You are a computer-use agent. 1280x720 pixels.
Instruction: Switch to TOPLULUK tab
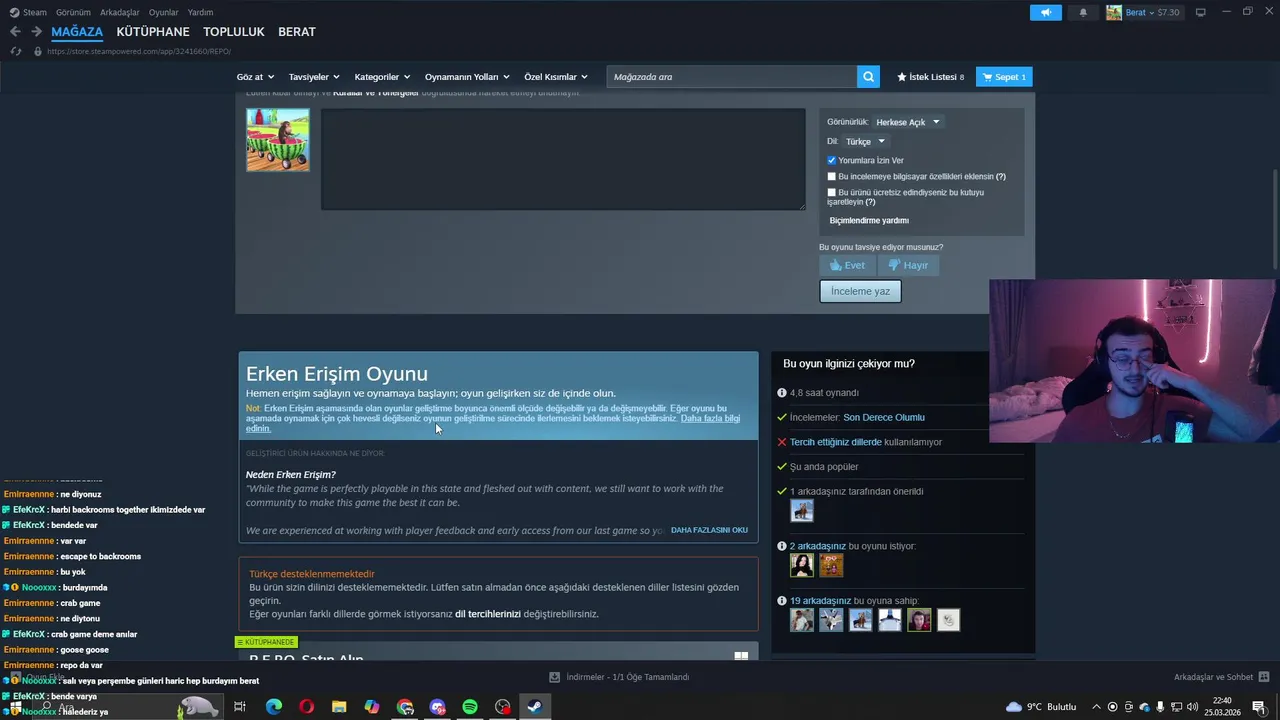pyautogui.click(x=234, y=32)
